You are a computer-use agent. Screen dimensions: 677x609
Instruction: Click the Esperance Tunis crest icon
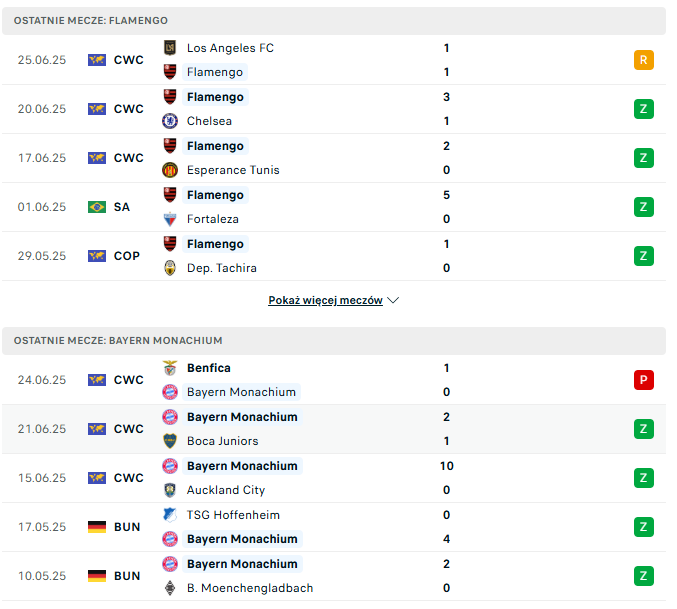(x=170, y=170)
